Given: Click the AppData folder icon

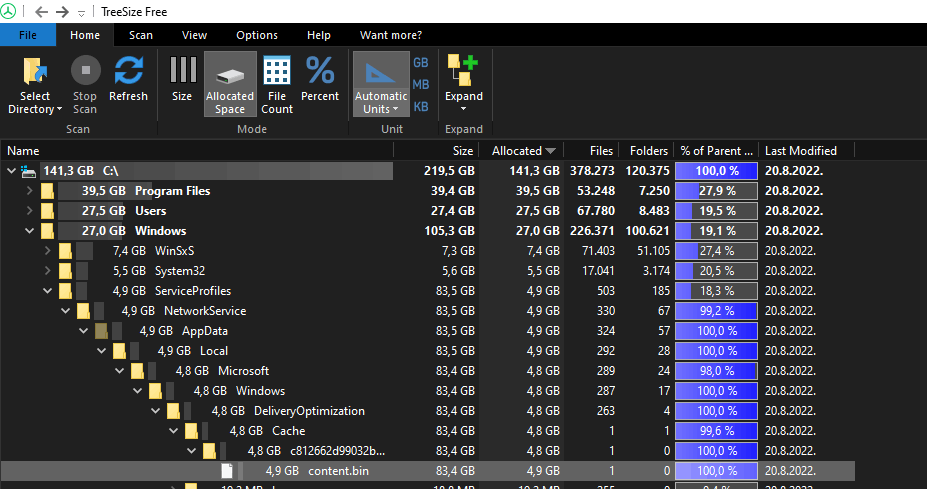Looking at the screenshot, I should [x=101, y=331].
